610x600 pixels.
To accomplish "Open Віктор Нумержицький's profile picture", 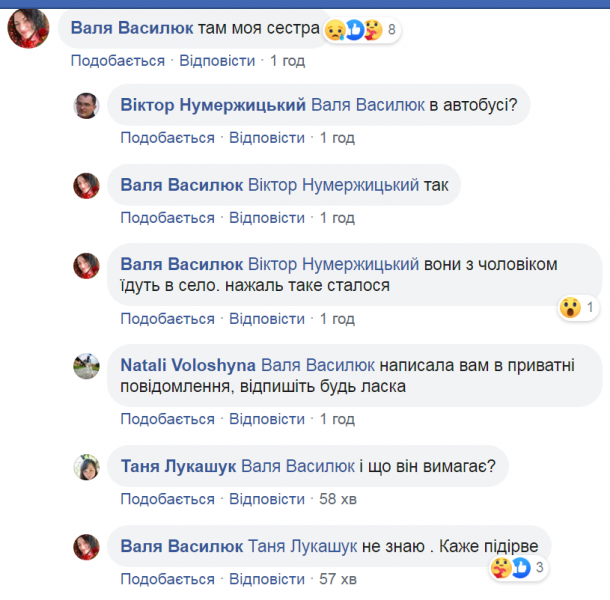I will pos(87,105).
